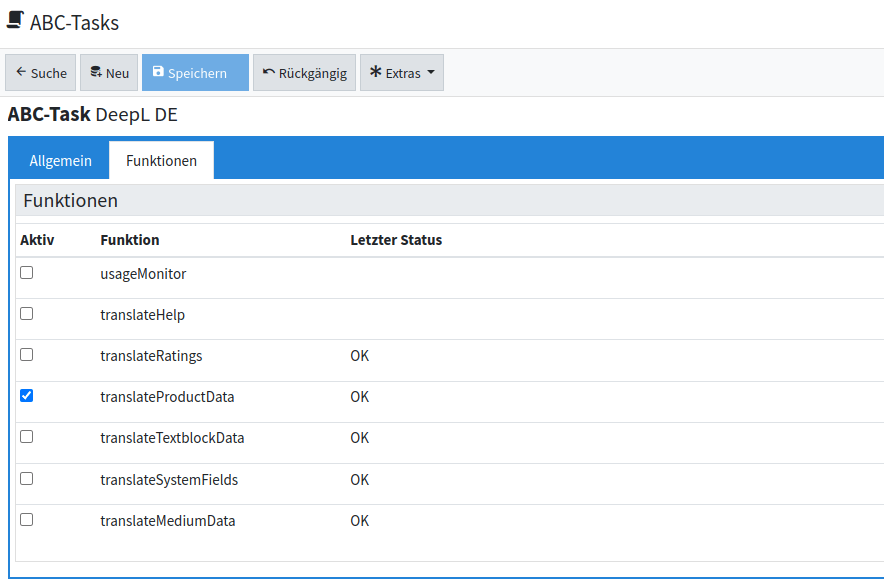Disable the translateProductData checkbox
The width and height of the screenshot is (884, 584).
click(27, 396)
